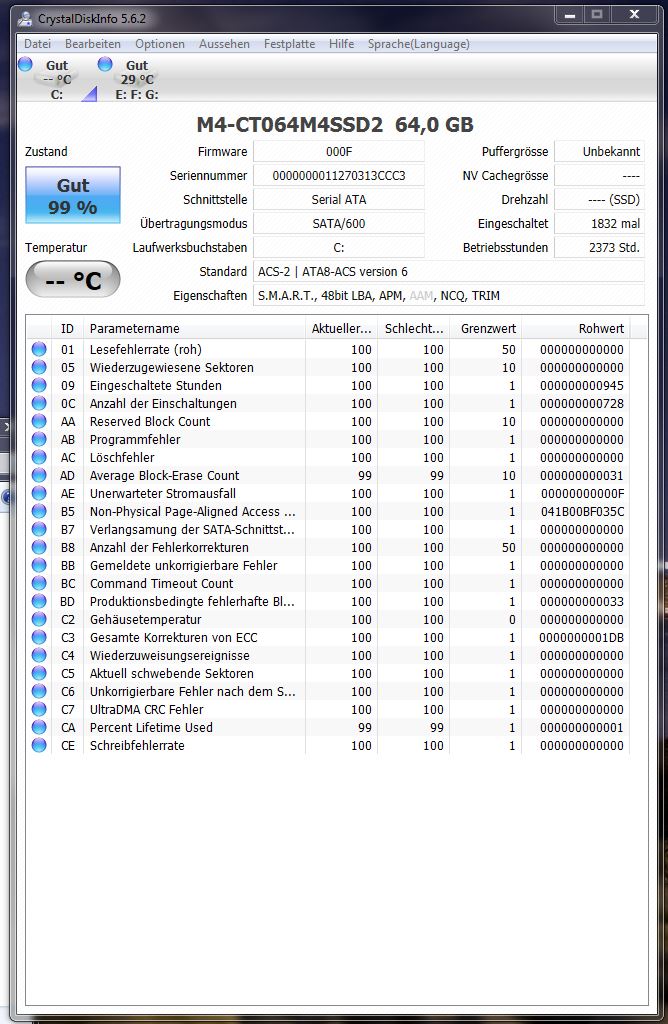Click status icon of Percent Lifetime Used row
This screenshot has width=668, height=1024.
(39, 728)
